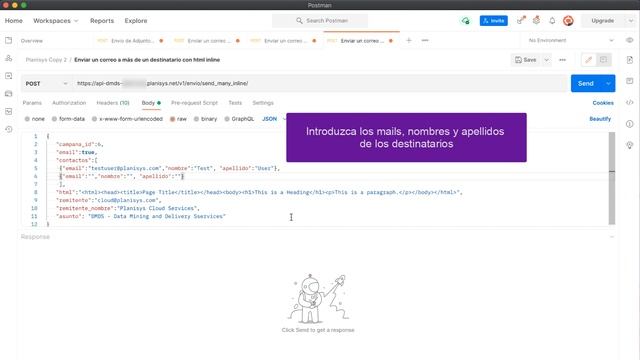Open the Environments sidebar icon
This screenshot has height=360, width=640.
point(9,76)
